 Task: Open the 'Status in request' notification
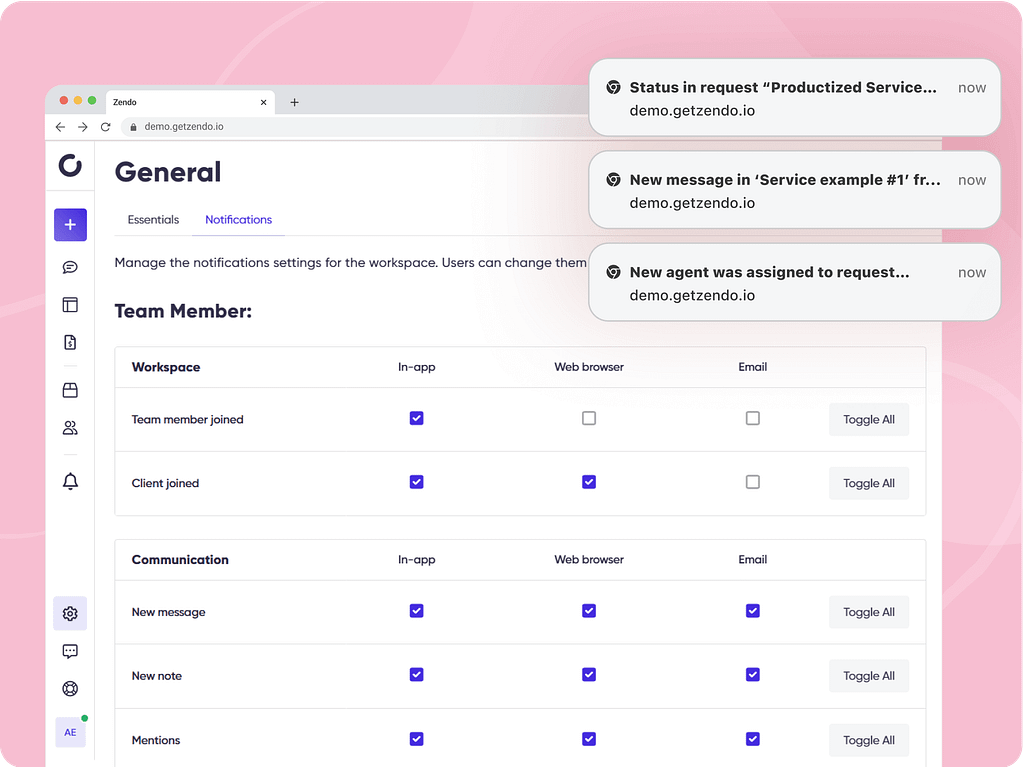(x=795, y=98)
